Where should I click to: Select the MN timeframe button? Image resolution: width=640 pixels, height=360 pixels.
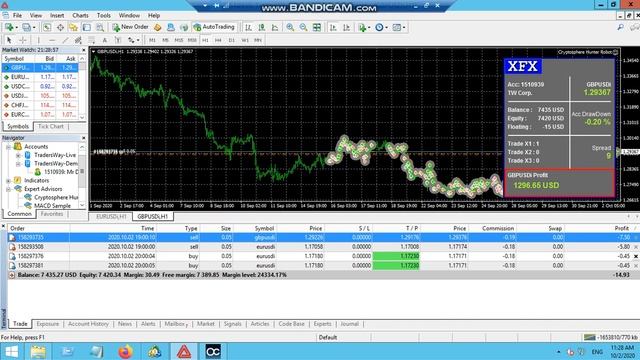point(258,40)
